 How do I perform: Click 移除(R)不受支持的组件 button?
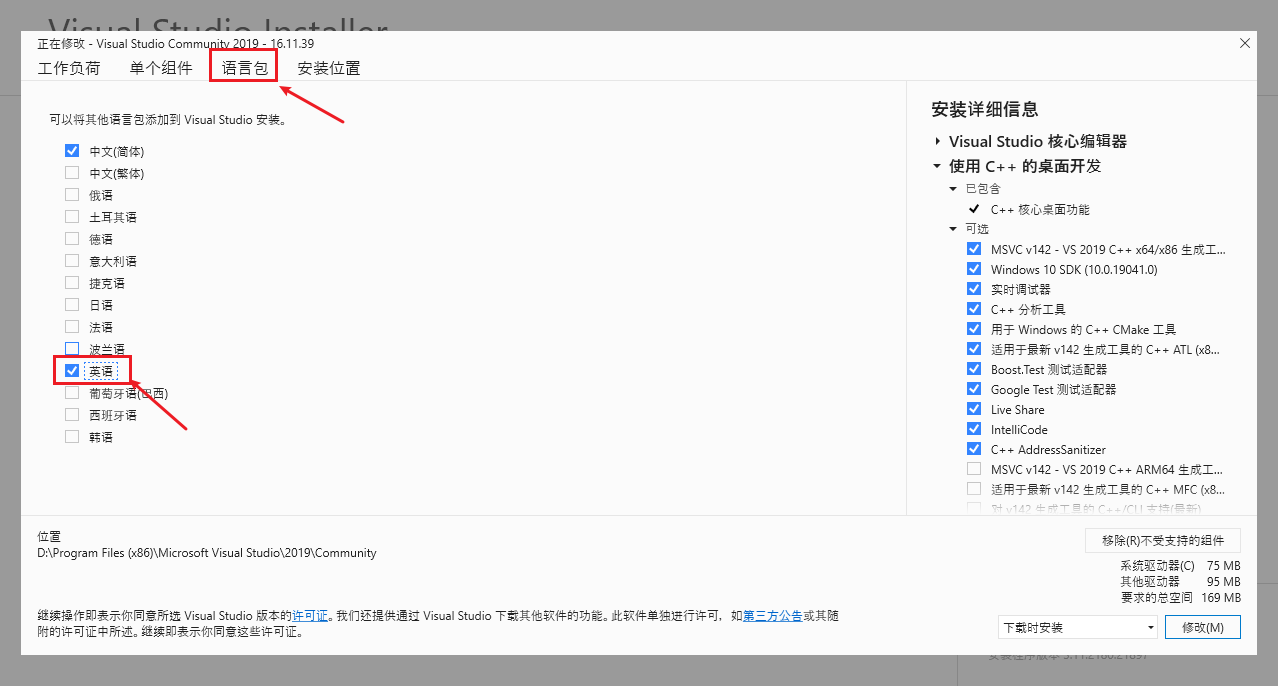(1163, 540)
